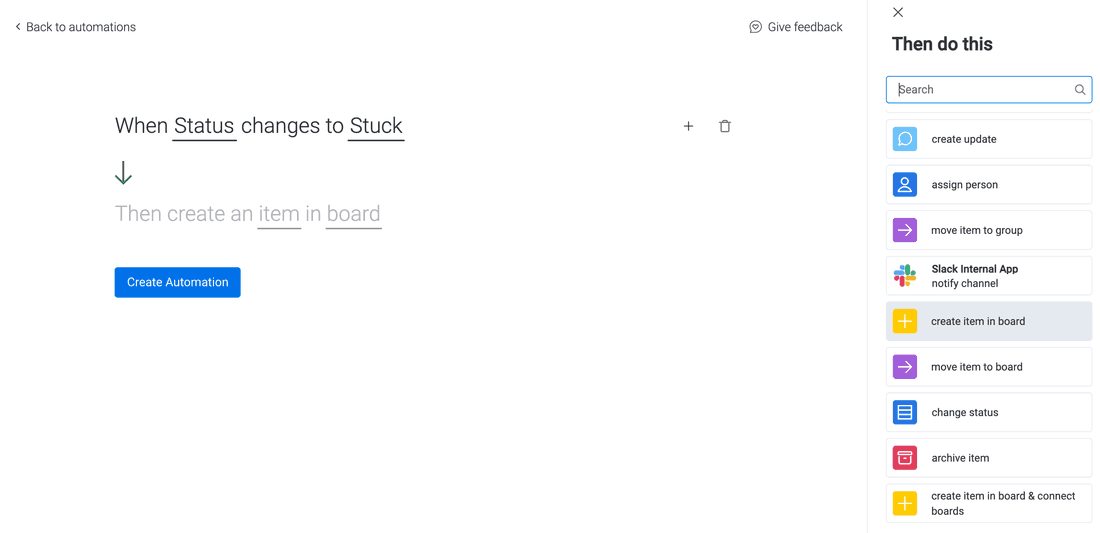
Task: Click the plus icon to add action
Action: pyautogui.click(x=688, y=126)
